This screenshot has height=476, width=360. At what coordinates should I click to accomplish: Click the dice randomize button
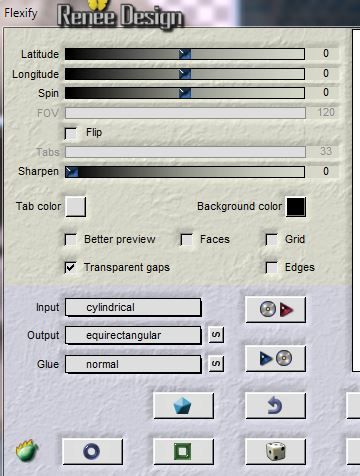(x=275, y=452)
